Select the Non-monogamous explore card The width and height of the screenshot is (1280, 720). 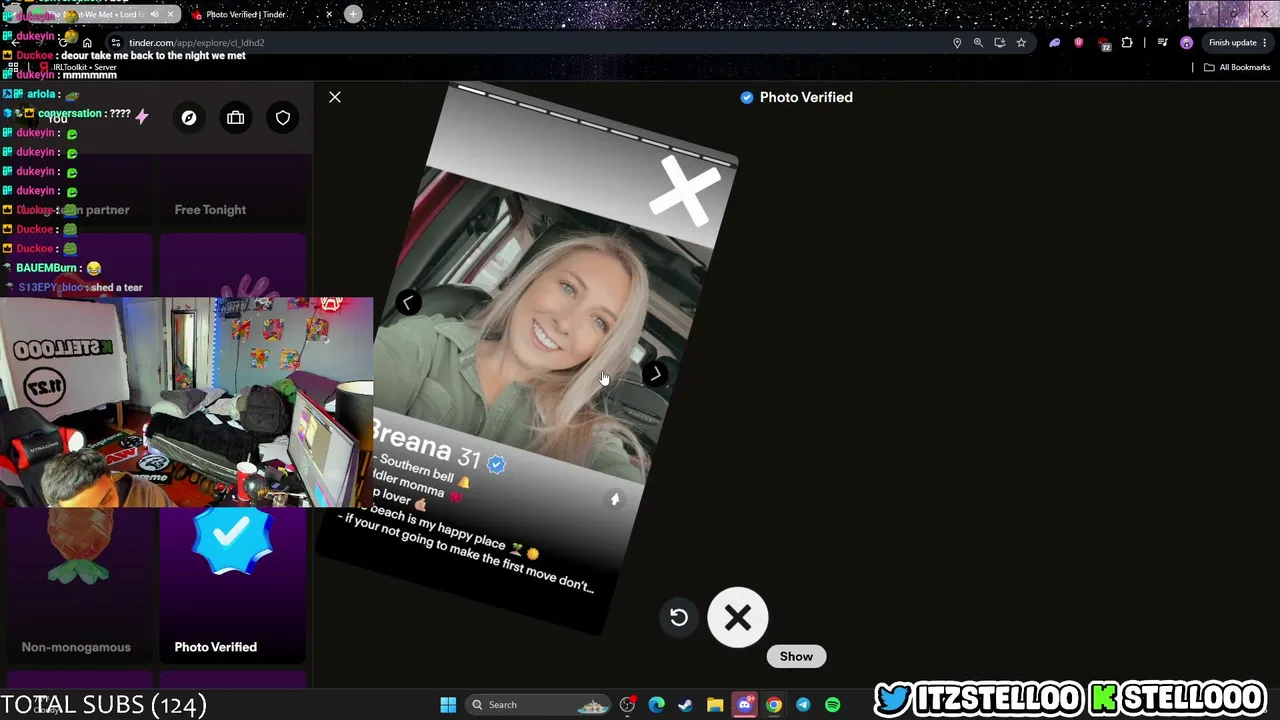coord(77,586)
